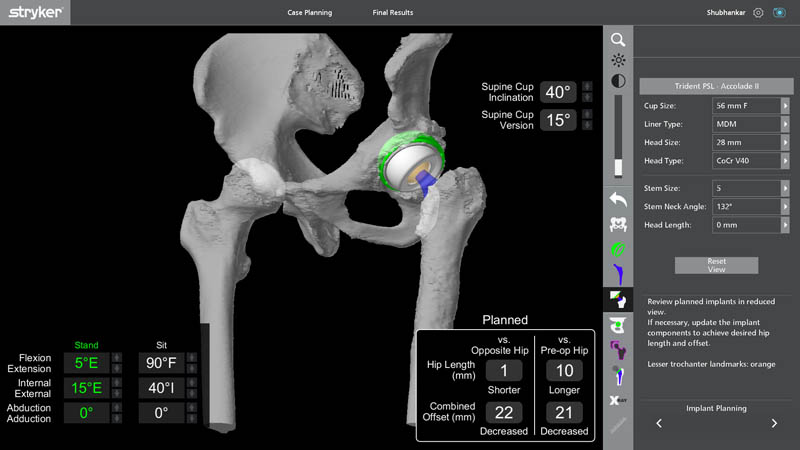Open the Cup Size dropdown
The width and height of the screenshot is (800, 450).
click(x=785, y=106)
